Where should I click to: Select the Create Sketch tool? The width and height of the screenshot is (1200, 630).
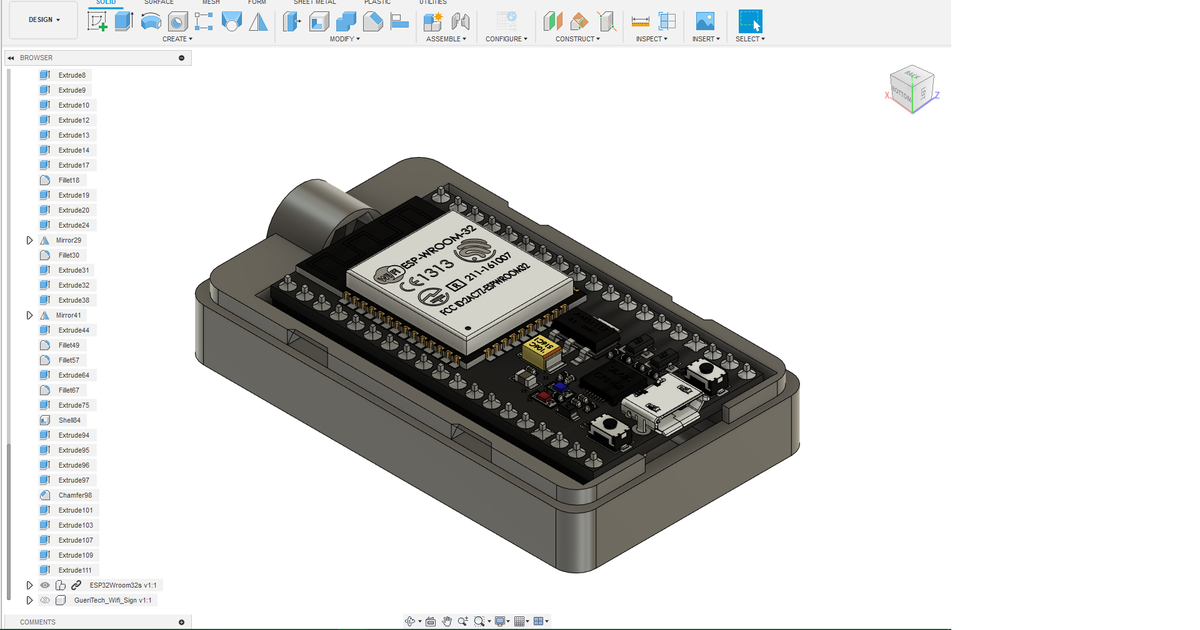tap(99, 21)
